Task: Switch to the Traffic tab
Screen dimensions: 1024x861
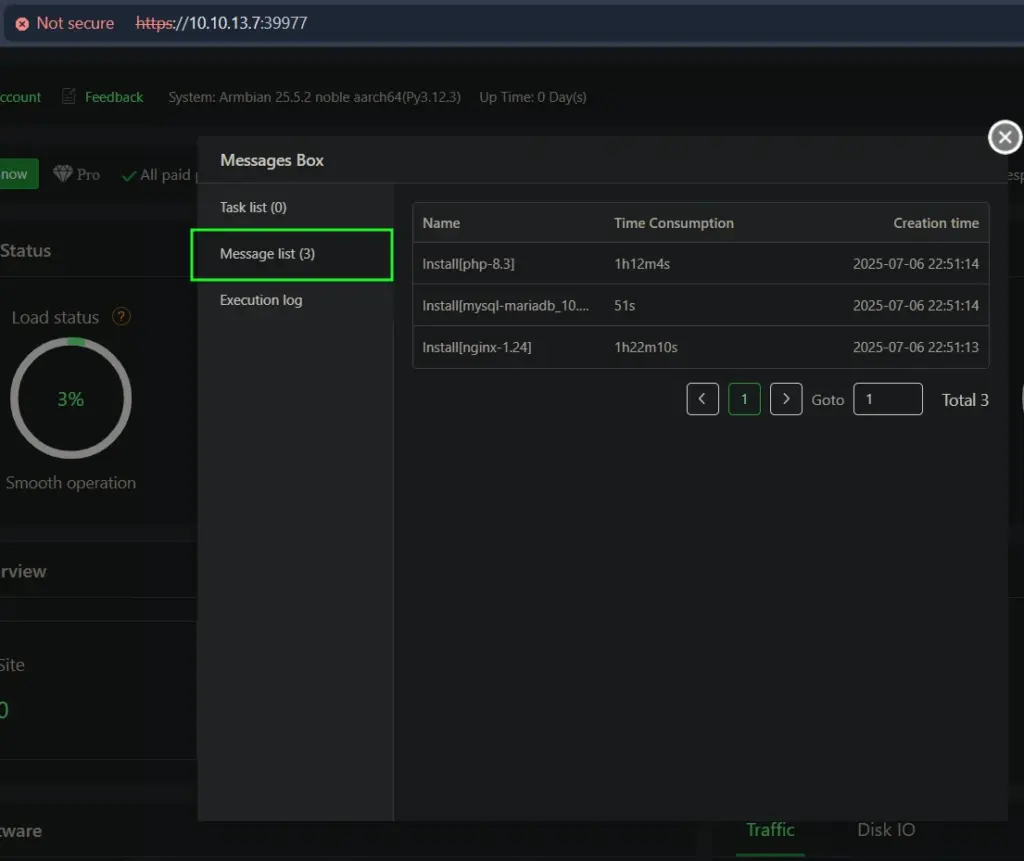Action: pos(770,830)
